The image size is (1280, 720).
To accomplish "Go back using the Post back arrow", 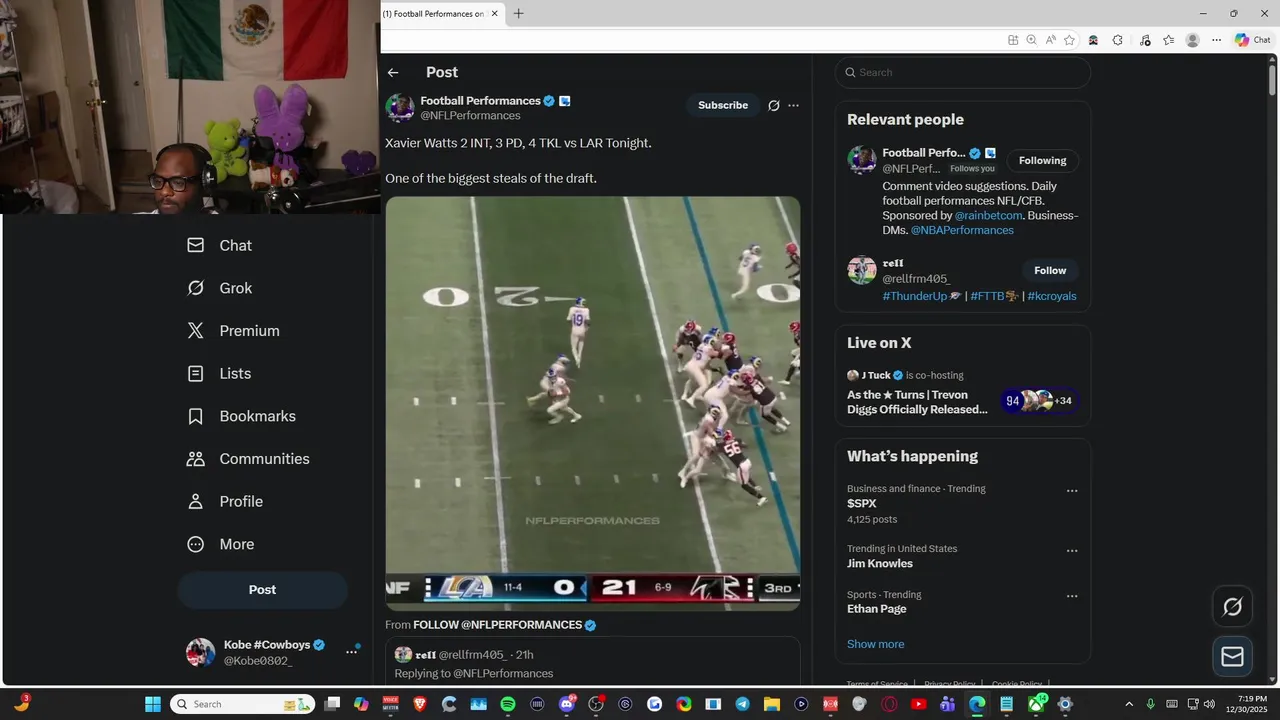I will click(x=393, y=72).
